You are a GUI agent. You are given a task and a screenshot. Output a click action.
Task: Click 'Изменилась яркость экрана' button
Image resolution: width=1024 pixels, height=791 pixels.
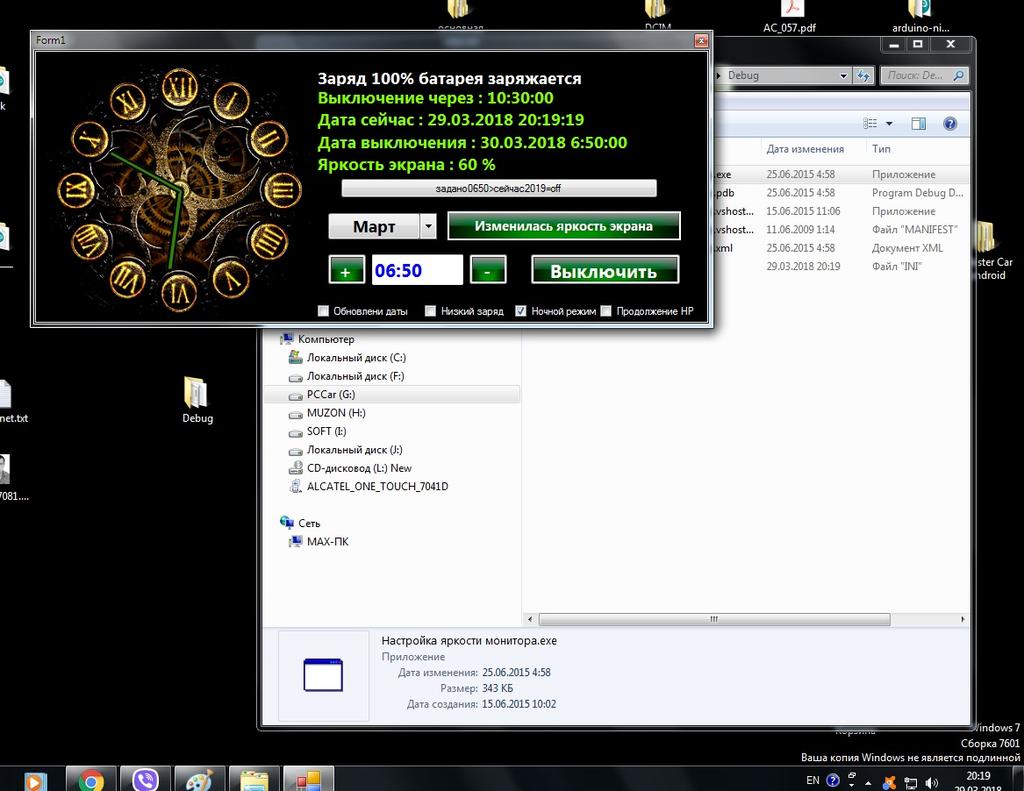tap(563, 226)
